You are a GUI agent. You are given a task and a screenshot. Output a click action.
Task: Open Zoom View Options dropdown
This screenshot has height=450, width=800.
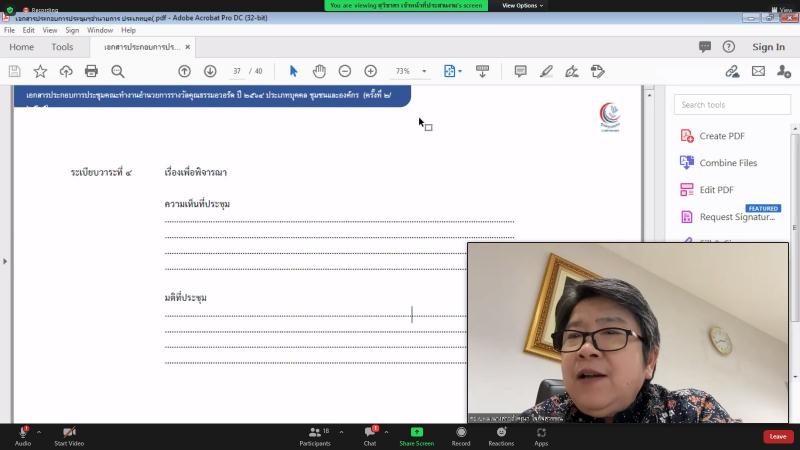click(x=522, y=6)
